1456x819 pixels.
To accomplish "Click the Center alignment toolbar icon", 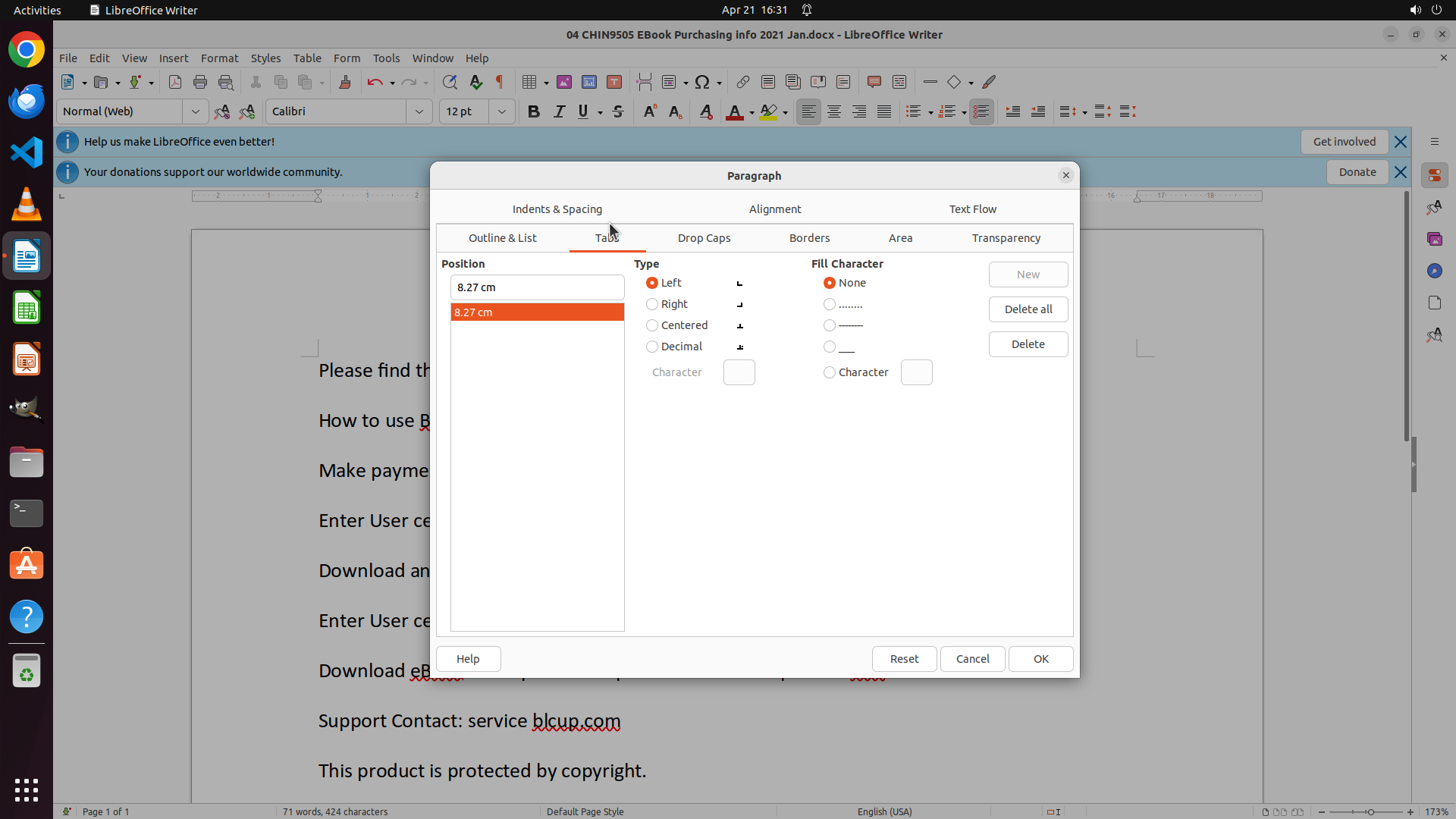I will pyautogui.click(x=834, y=111).
